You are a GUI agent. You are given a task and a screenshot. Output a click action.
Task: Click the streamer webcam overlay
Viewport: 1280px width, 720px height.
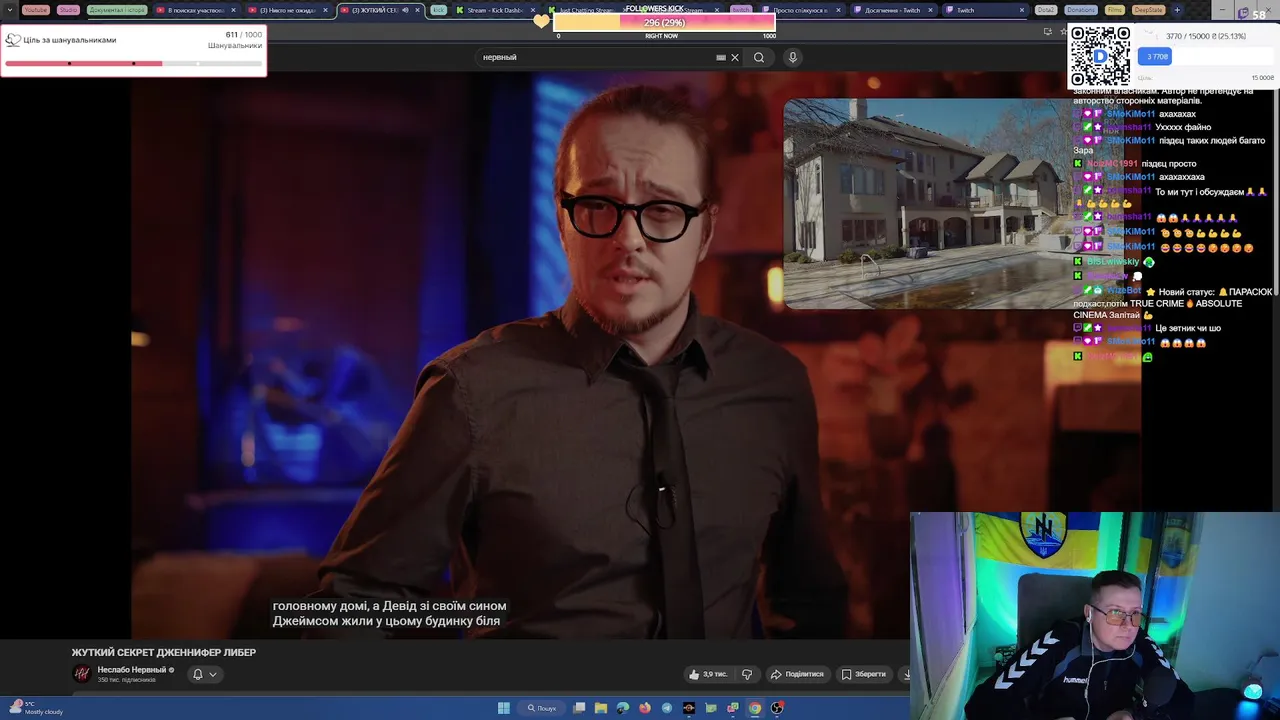click(x=1095, y=615)
